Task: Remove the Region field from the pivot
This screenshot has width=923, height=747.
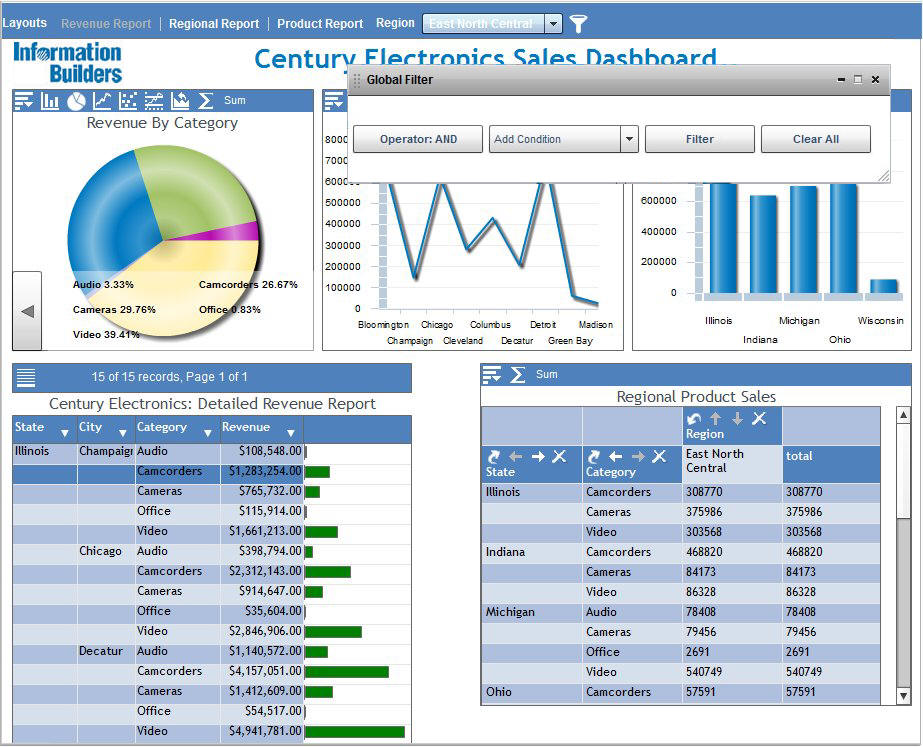Action: (x=759, y=418)
